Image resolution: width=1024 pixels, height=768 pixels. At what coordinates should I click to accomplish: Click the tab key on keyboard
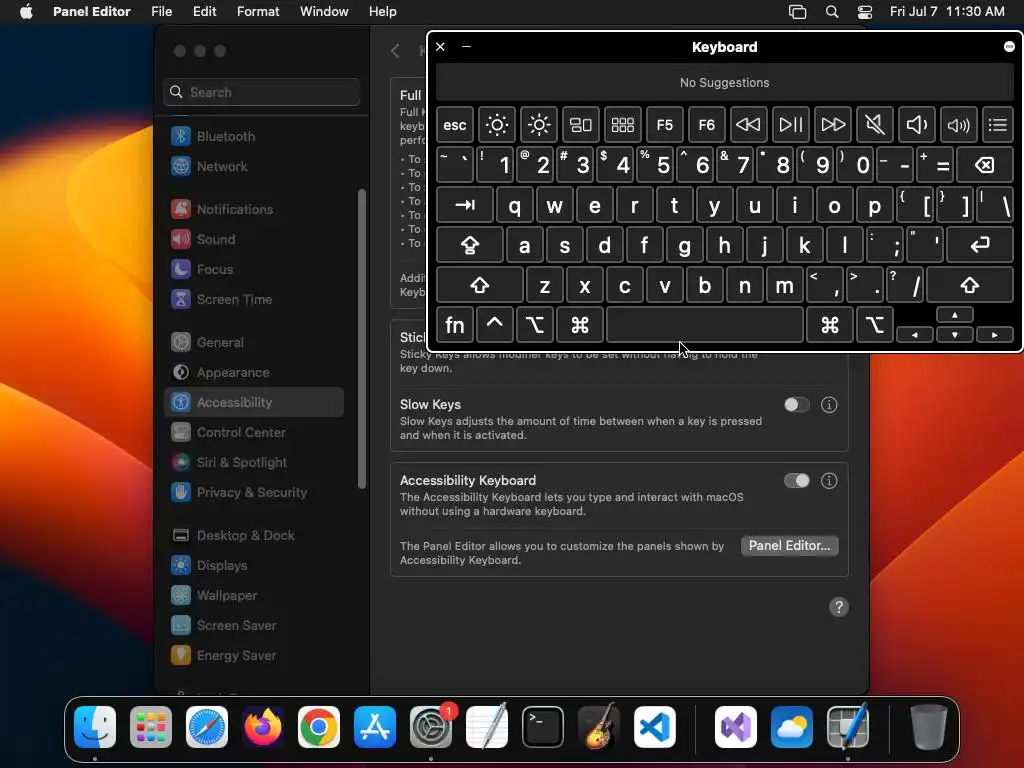pyautogui.click(x=464, y=206)
